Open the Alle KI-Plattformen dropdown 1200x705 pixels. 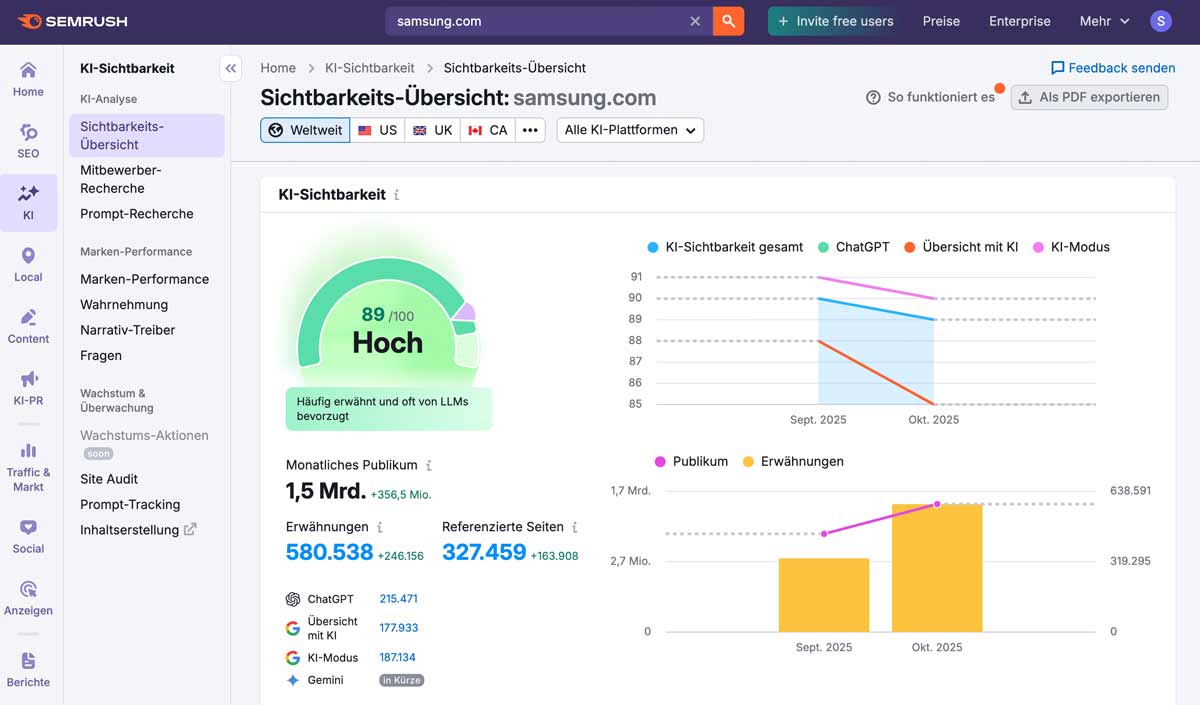pos(630,129)
